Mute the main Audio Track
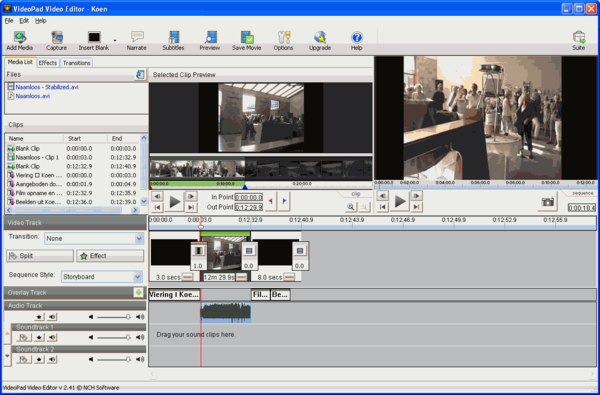 point(52,317)
